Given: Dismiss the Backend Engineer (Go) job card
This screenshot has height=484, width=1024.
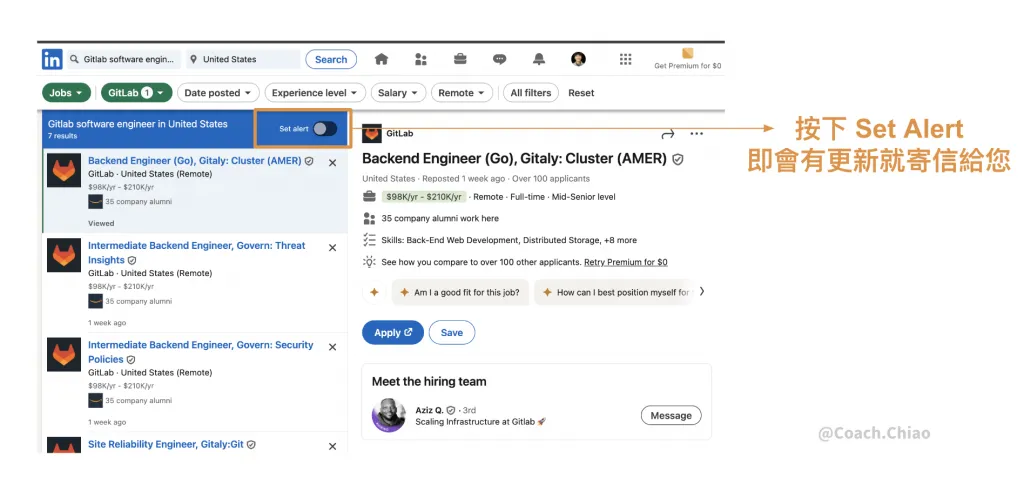Looking at the screenshot, I should [333, 162].
